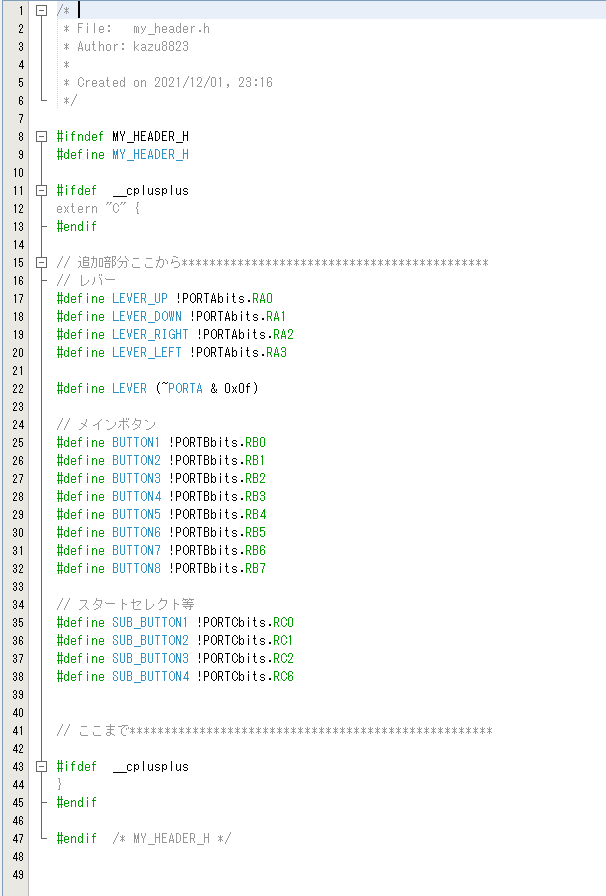Click the BUTTON2 macro name
The width and height of the screenshot is (606, 896).
pyautogui.click(x=136, y=460)
